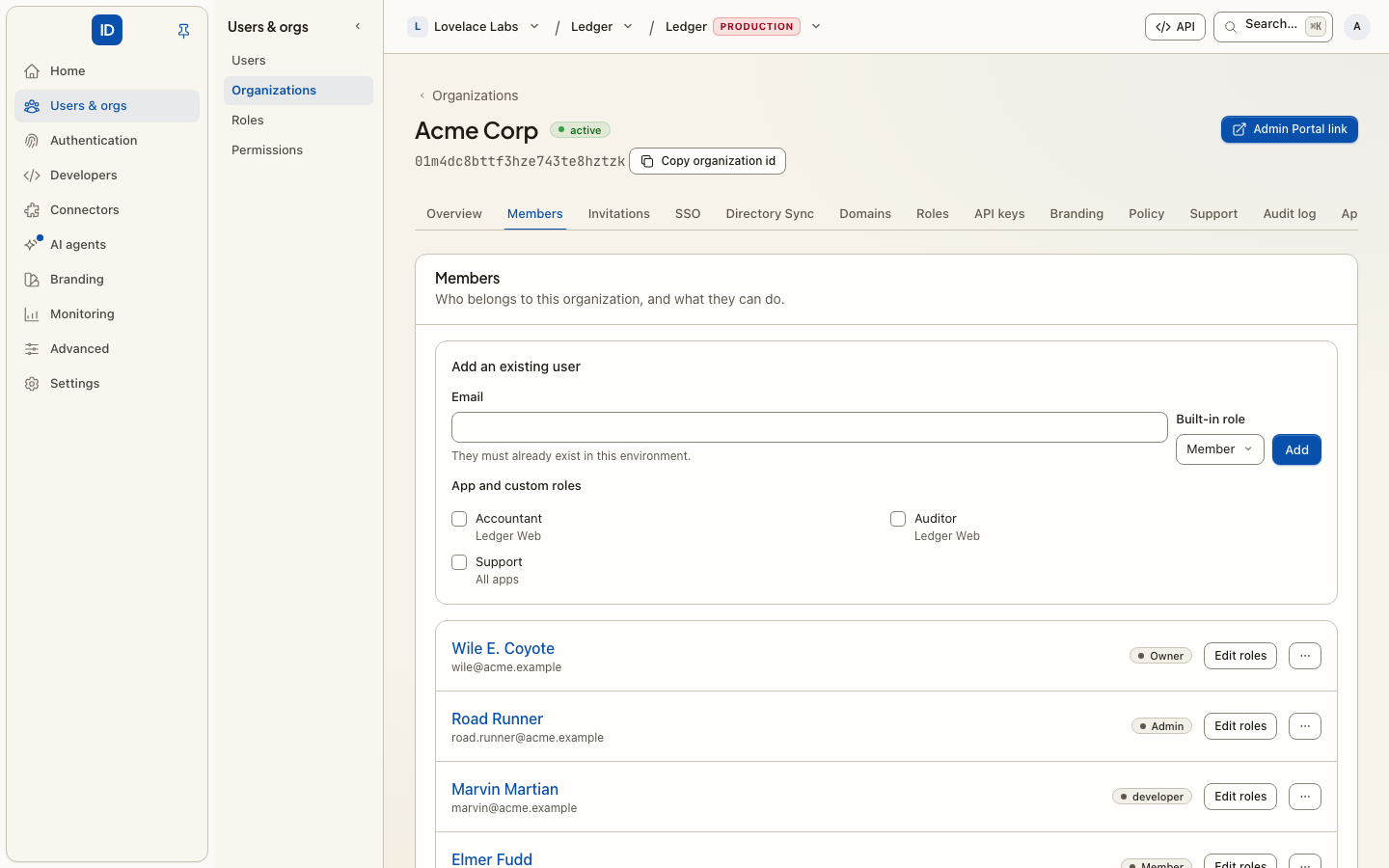Viewport: 1389px width, 868px height.
Task: Open Connectors via the puzzle piece icon
Action: coord(32,210)
